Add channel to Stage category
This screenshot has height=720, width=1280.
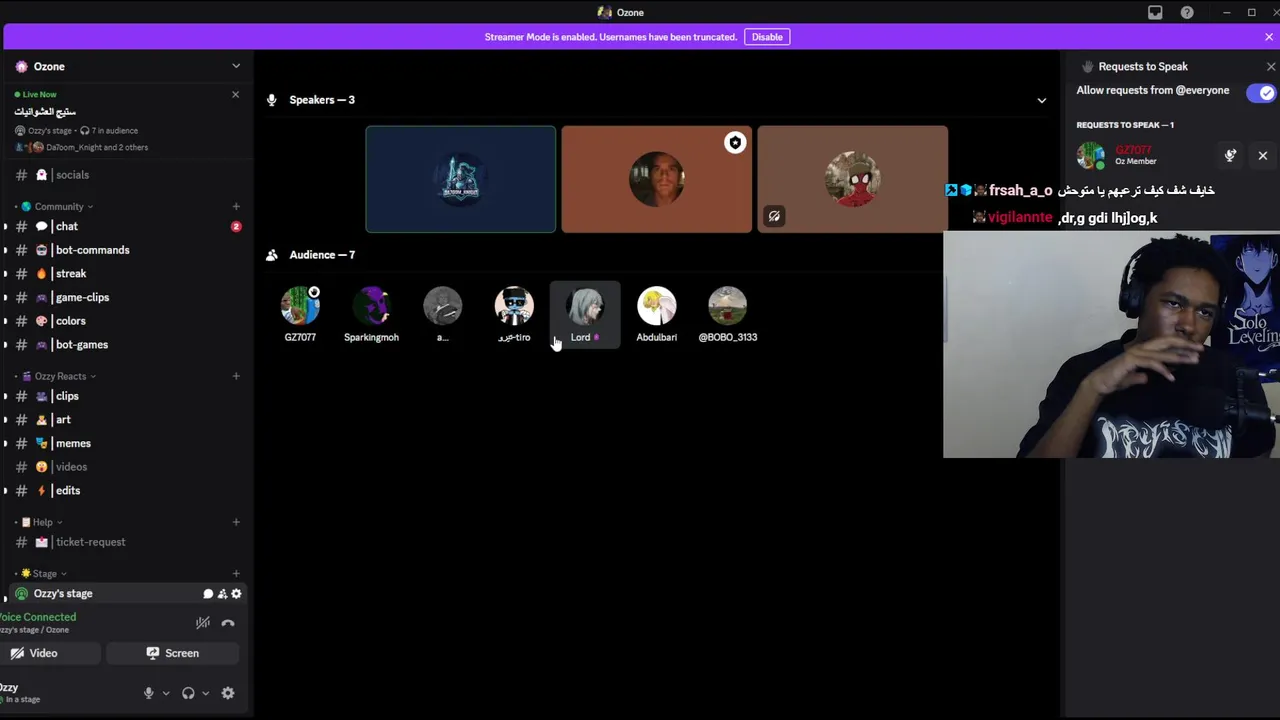(236, 574)
